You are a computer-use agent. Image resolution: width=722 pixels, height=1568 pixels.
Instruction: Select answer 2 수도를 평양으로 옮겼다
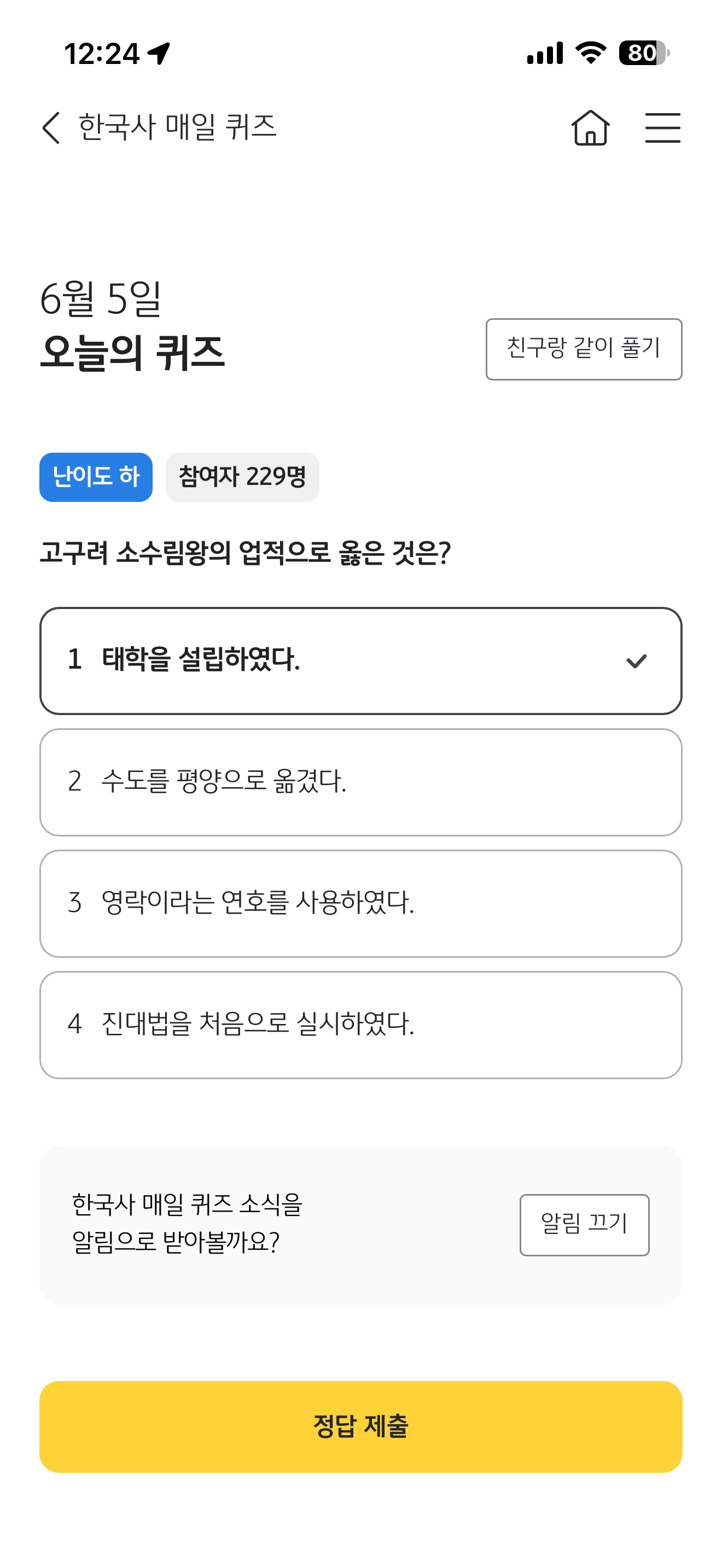pyautogui.click(x=361, y=782)
